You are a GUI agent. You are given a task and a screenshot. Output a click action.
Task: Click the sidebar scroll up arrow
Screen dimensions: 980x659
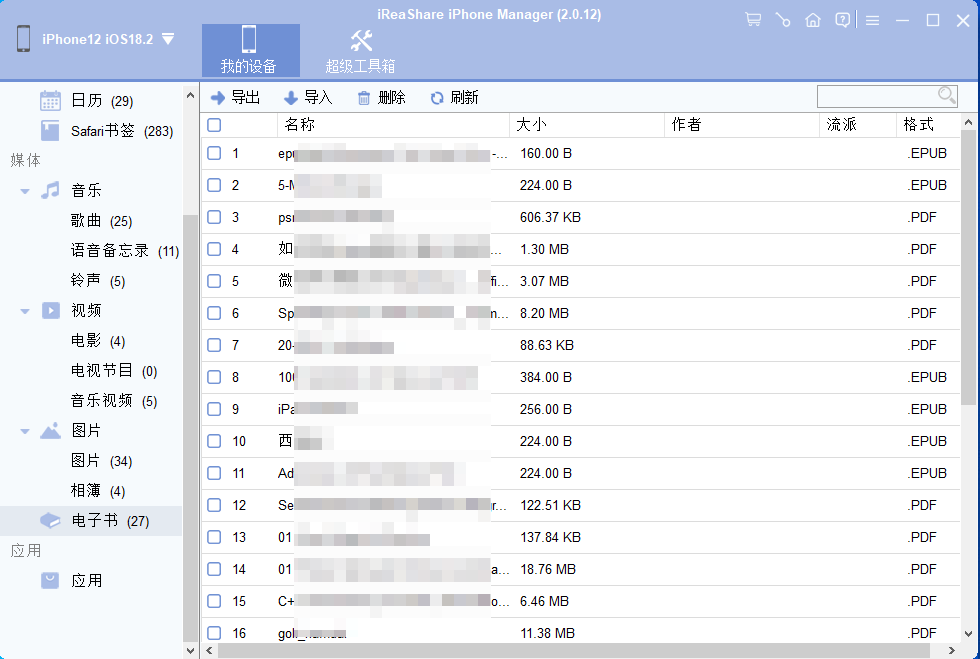pyautogui.click(x=191, y=96)
